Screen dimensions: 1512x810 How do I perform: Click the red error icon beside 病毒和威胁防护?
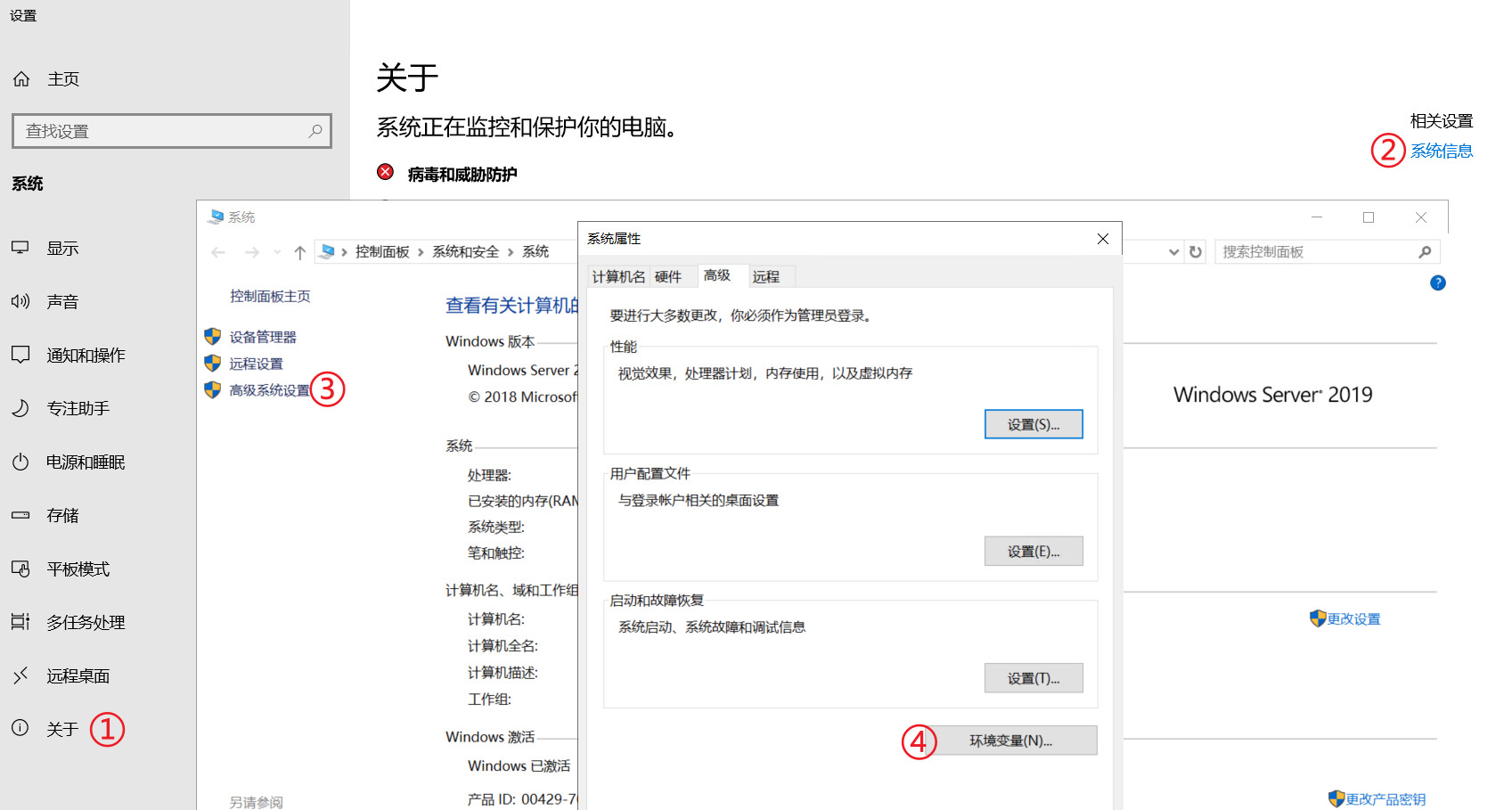tap(385, 172)
